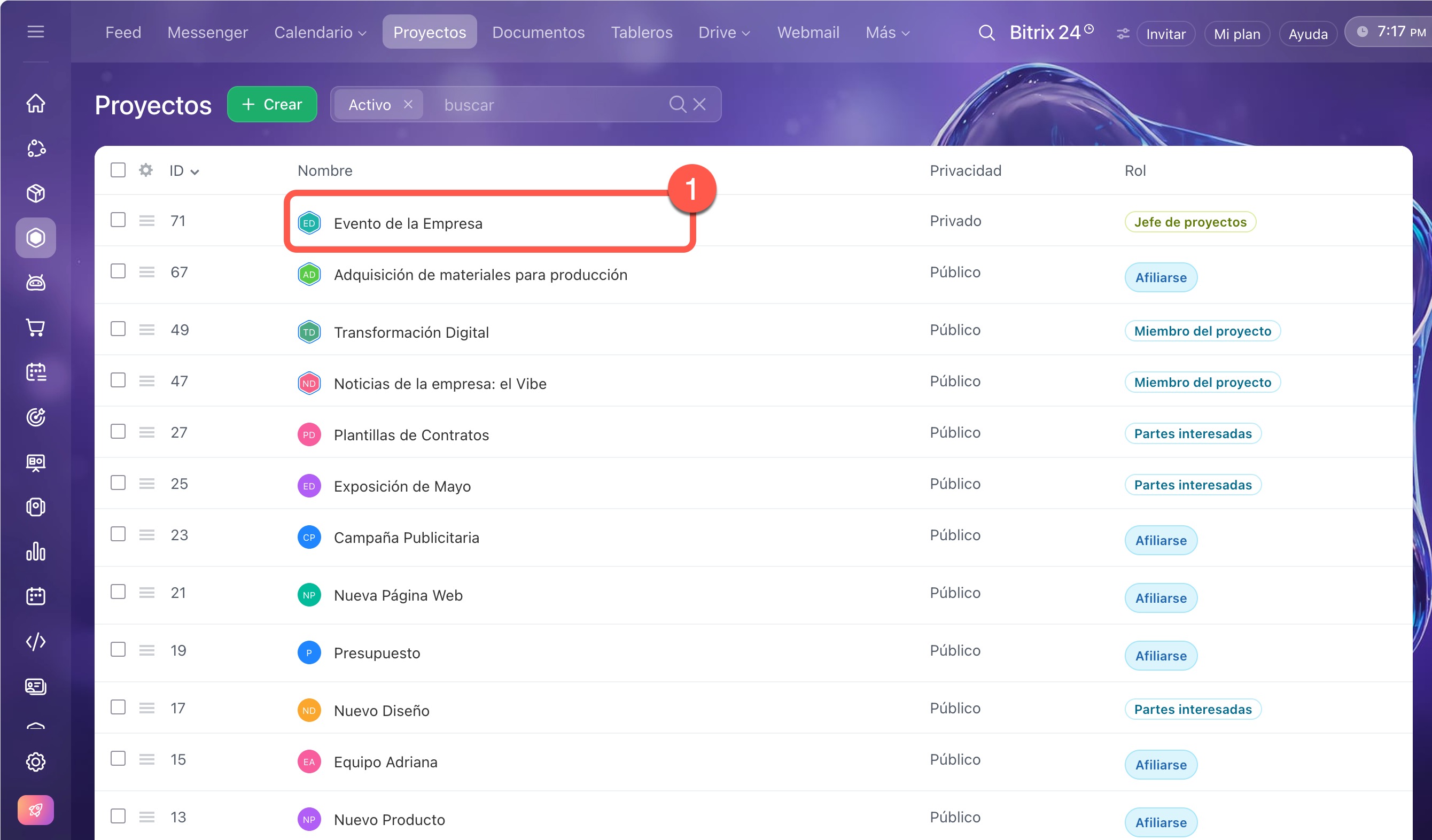
Task: Click Afiliarse for Adquisición de materiales
Action: 1161,277
